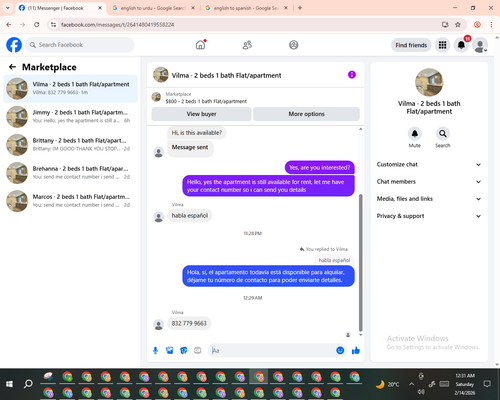Image resolution: width=500 pixels, height=400 pixels.
Task: Click the Hola Spanish reply message bubble
Action: click(x=268, y=276)
